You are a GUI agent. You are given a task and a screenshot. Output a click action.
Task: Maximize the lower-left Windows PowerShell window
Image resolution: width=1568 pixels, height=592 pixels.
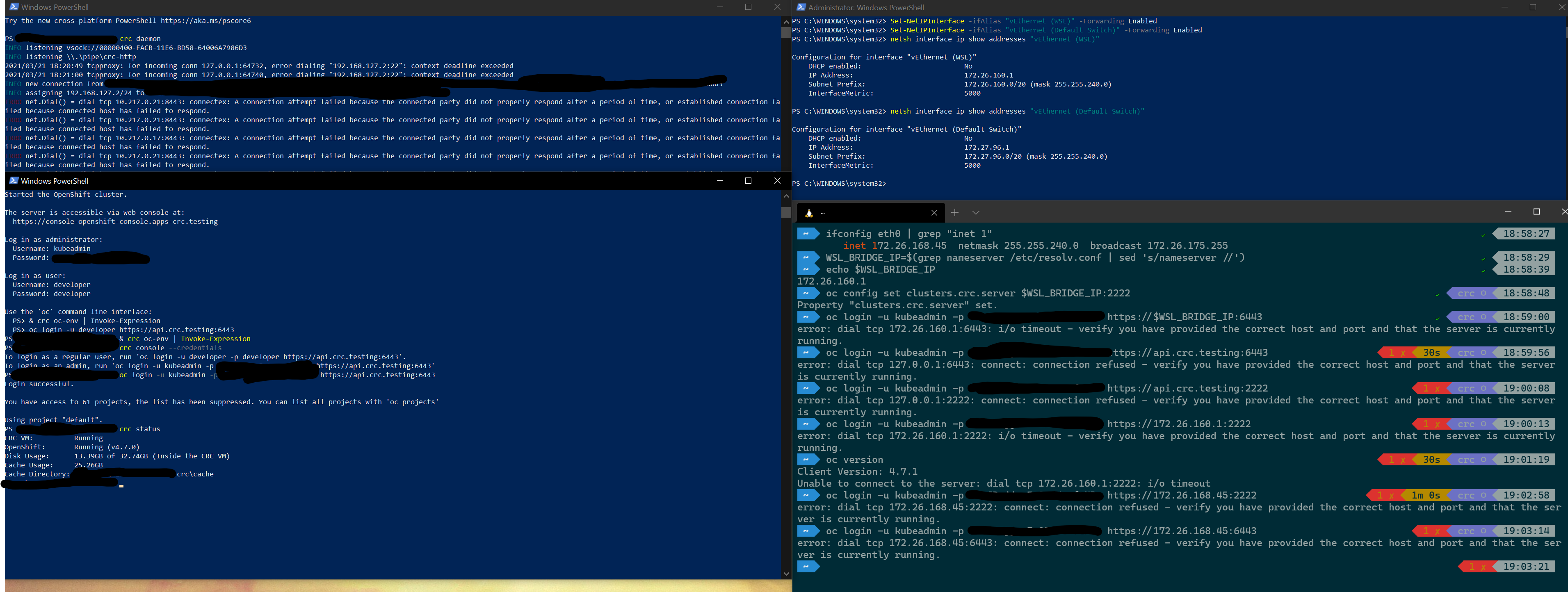pyautogui.click(x=748, y=181)
